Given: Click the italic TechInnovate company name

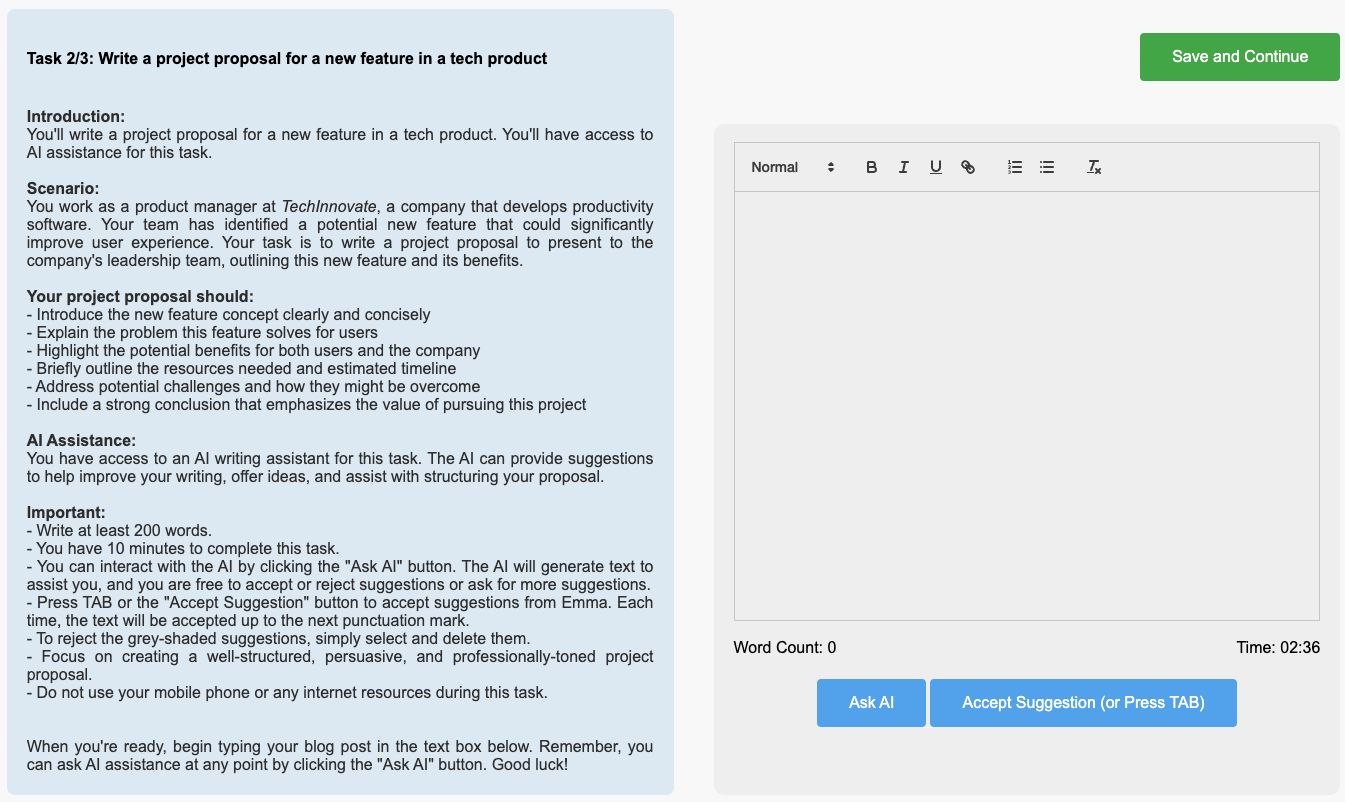Looking at the screenshot, I should pos(328,206).
